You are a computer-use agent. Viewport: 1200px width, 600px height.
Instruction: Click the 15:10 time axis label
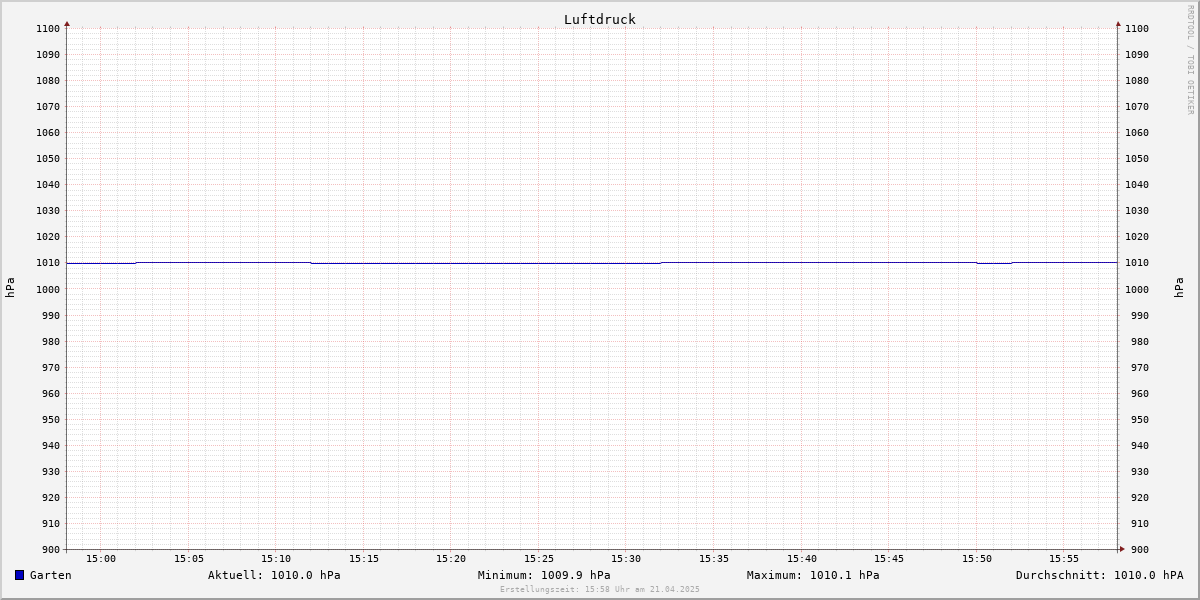click(276, 559)
